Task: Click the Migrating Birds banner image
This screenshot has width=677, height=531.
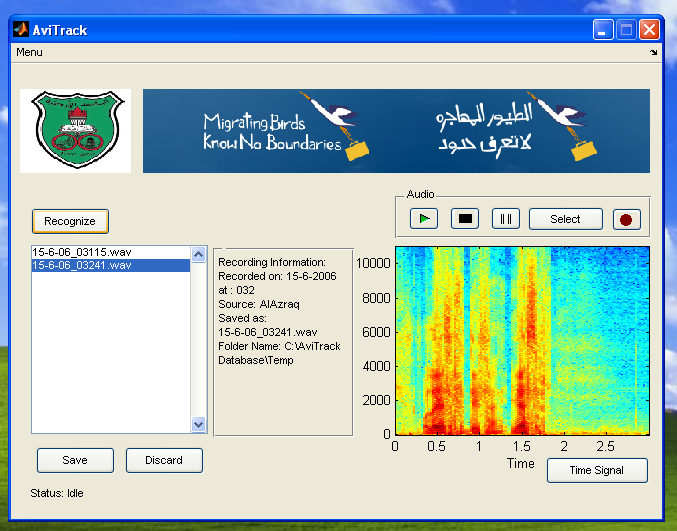Action: pyautogui.click(x=396, y=131)
